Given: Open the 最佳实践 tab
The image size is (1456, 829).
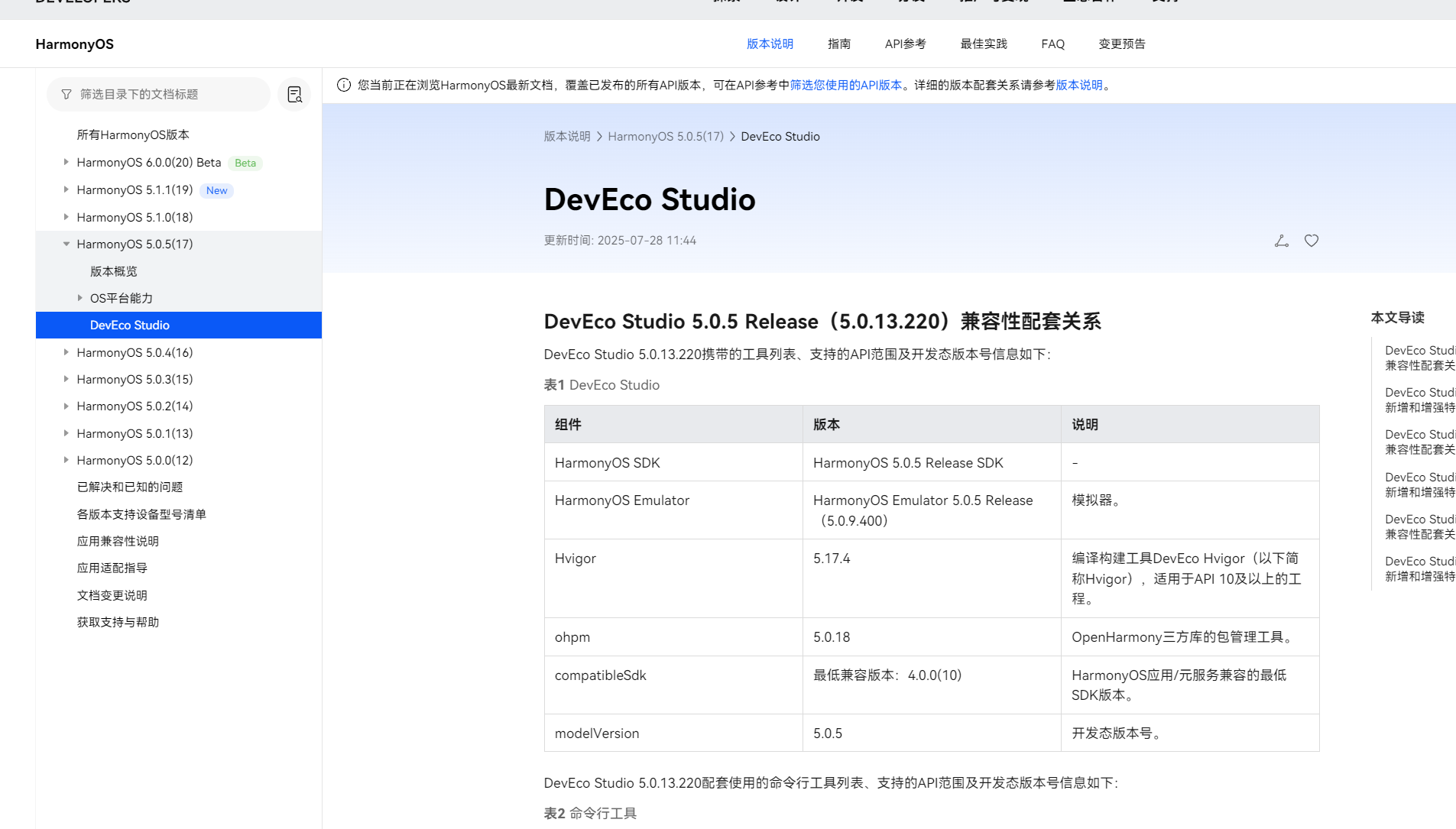Looking at the screenshot, I should (x=984, y=44).
